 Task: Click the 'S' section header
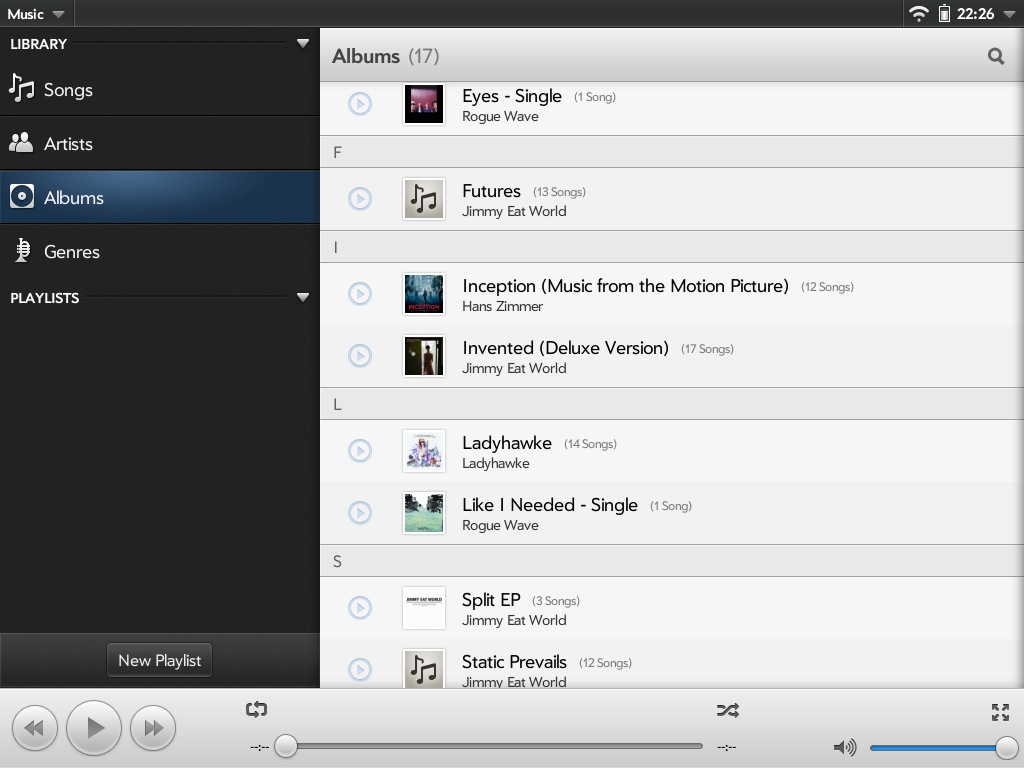tap(671, 561)
